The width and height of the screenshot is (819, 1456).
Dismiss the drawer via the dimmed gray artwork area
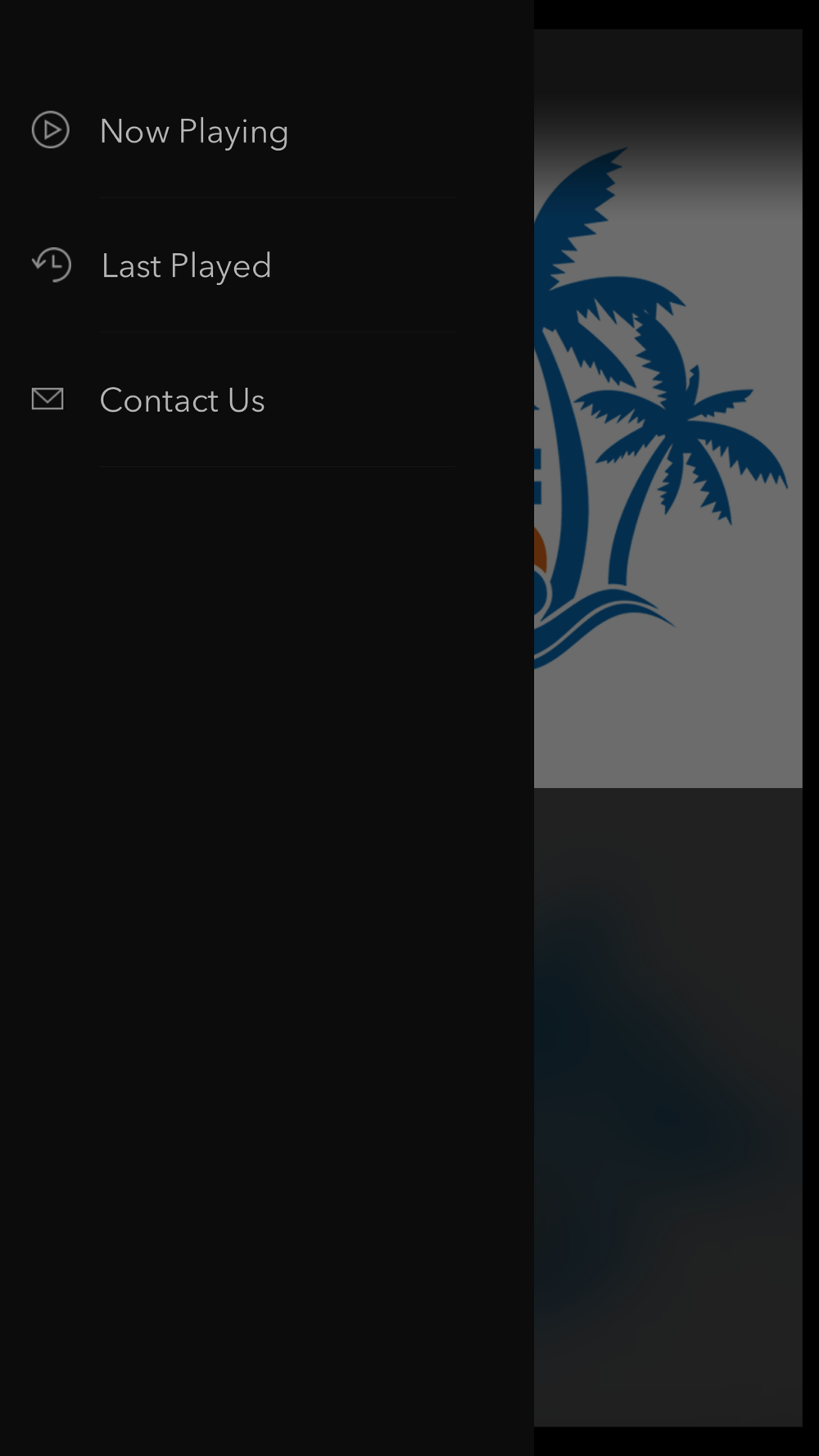667,721
